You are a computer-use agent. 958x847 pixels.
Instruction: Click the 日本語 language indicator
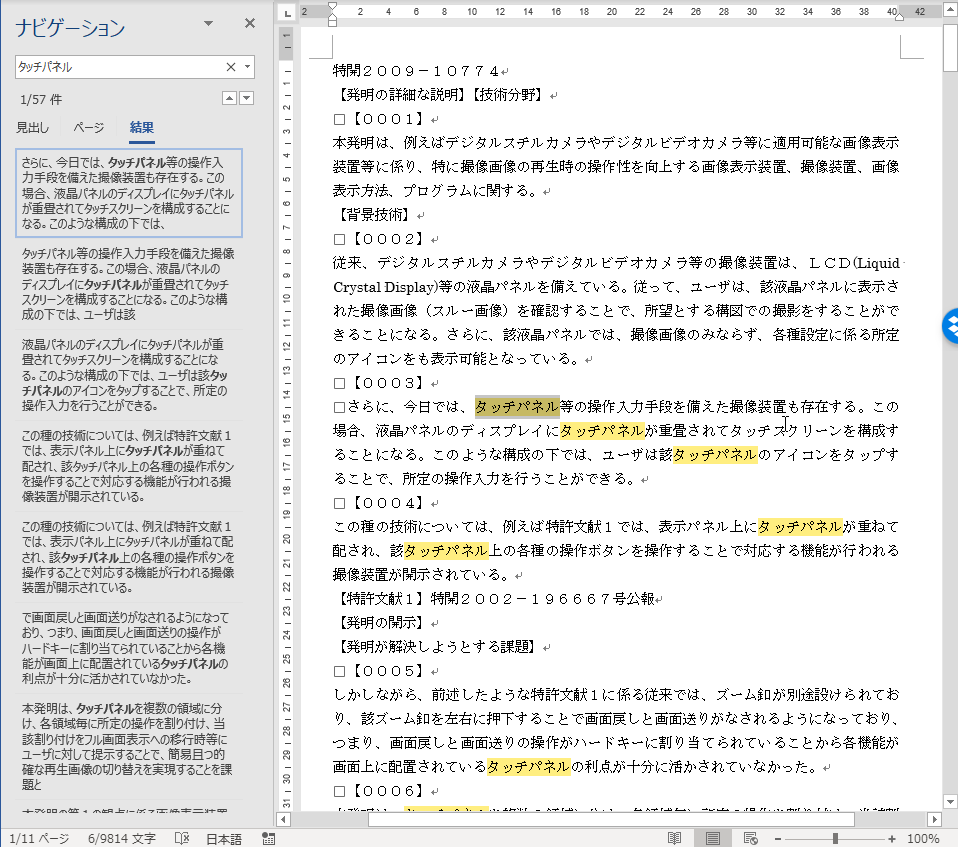point(224,838)
